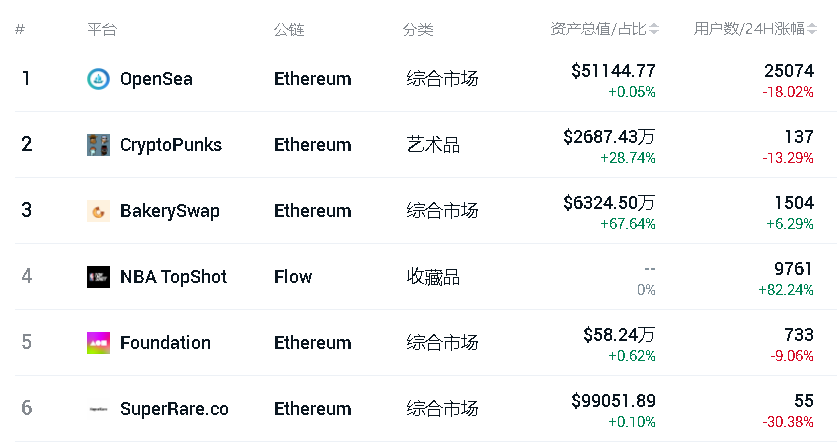Image resolution: width=837 pixels, height=448 pixels.
Task: Click the BakerySwap logo icon
Action: click(x=98, y=211)
